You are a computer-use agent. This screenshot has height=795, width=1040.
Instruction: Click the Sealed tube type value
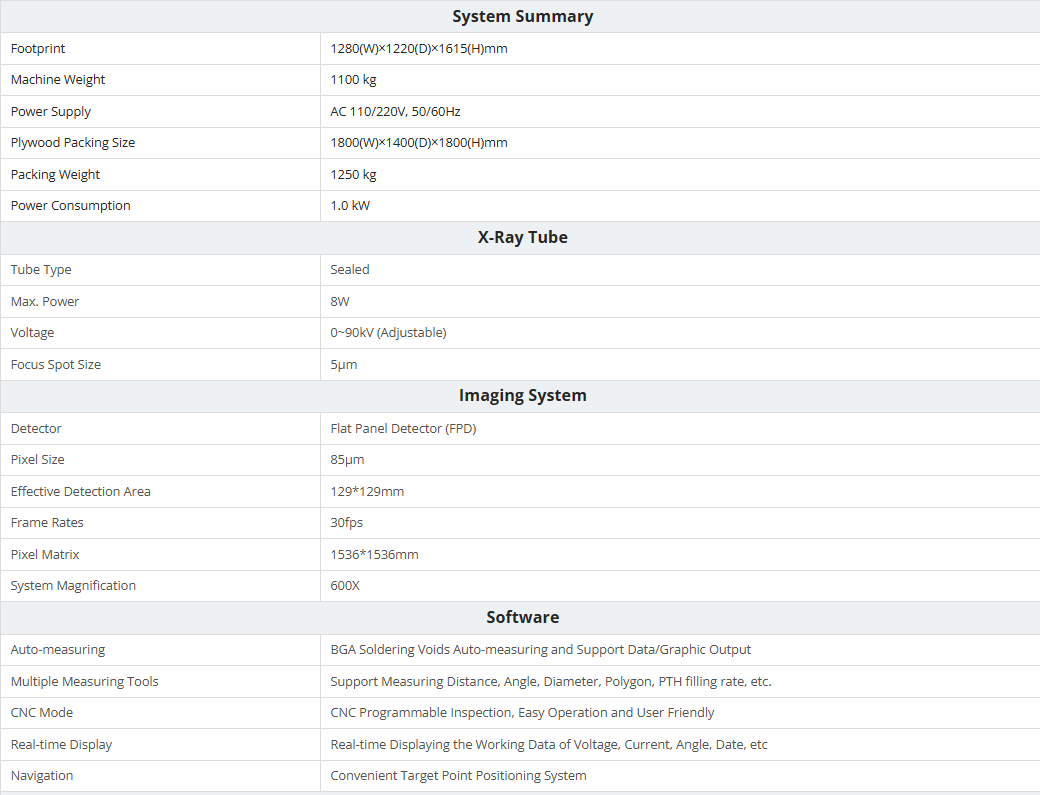click(x=350, y=270)
